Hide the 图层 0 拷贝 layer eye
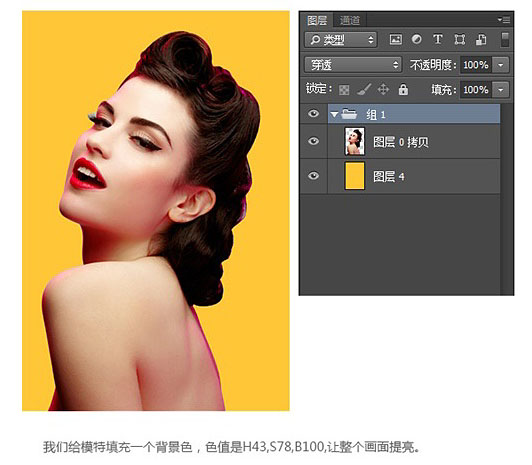 (x=314, y=141)
